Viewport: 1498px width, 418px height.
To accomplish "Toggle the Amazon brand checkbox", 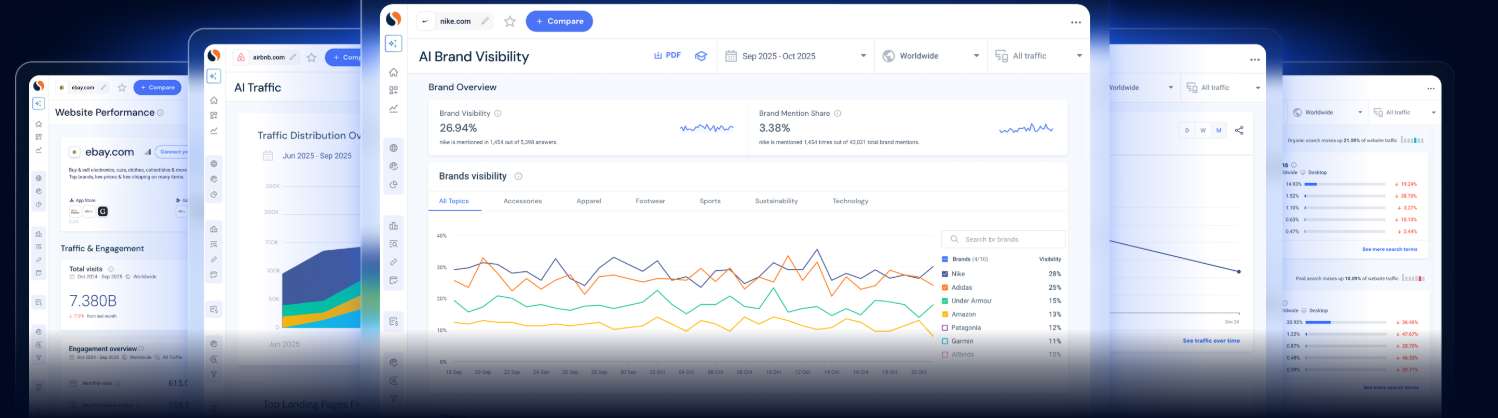I will pos(945,314).
